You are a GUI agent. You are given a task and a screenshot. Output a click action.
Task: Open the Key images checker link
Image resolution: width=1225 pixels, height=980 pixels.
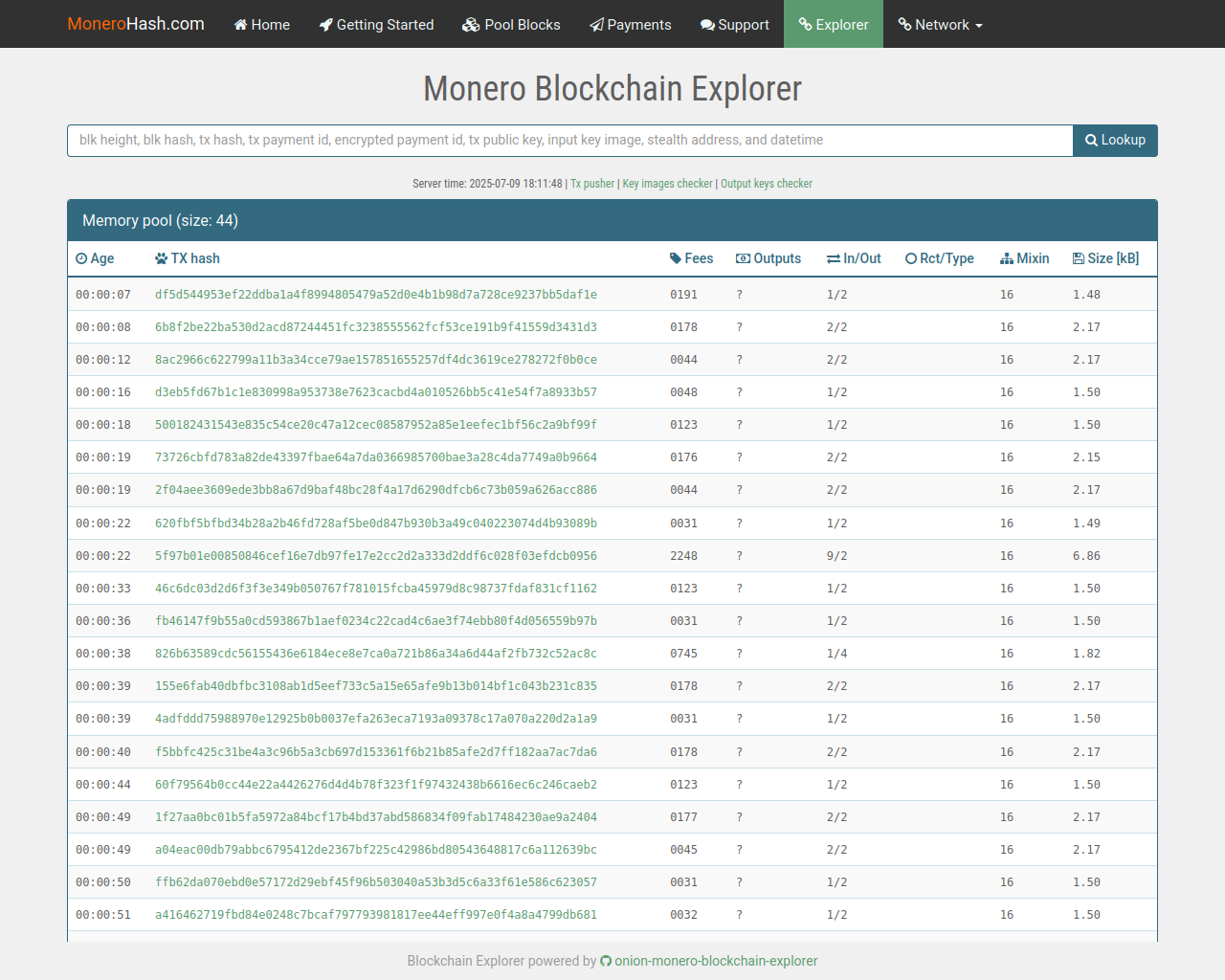[667, 184]
